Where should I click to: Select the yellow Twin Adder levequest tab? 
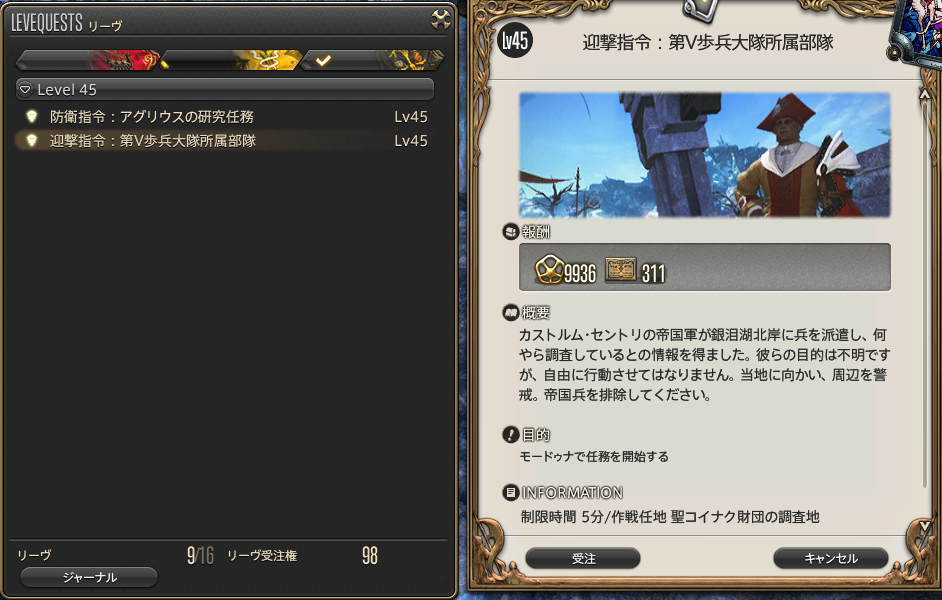pos(230,60)
